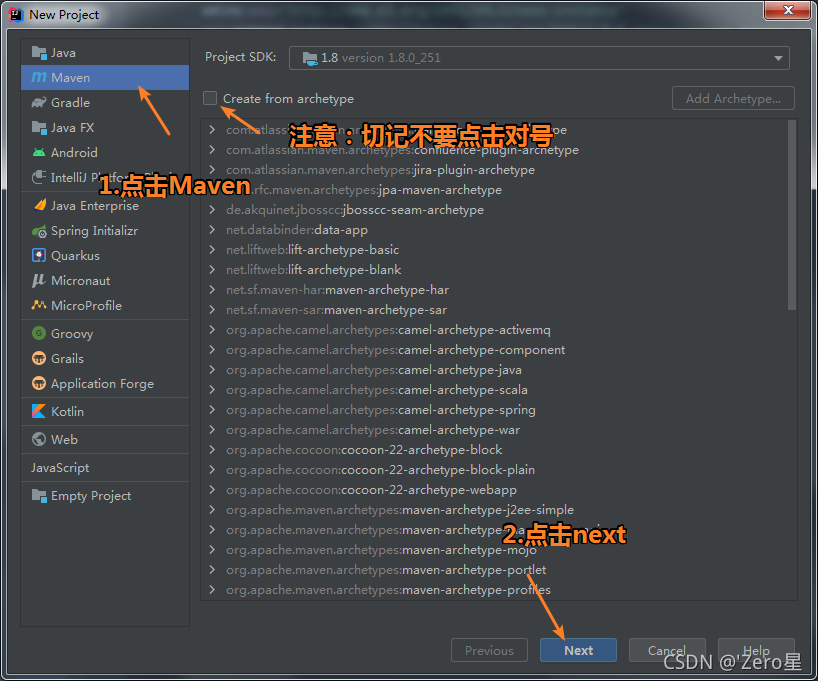Click the Previous button

pos(489,650)
